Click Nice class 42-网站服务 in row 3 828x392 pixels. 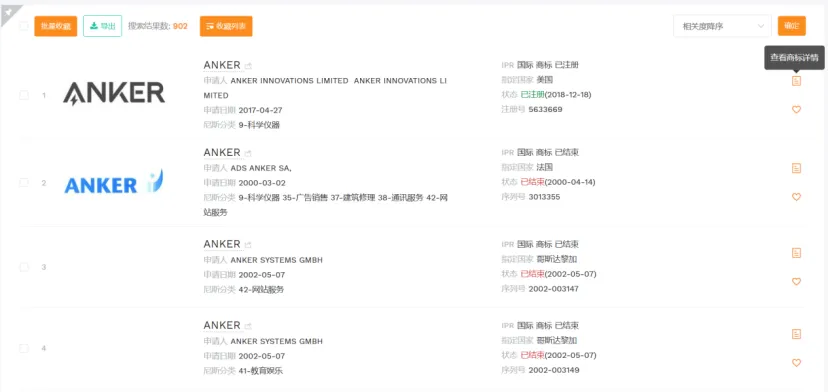point(261,290)
